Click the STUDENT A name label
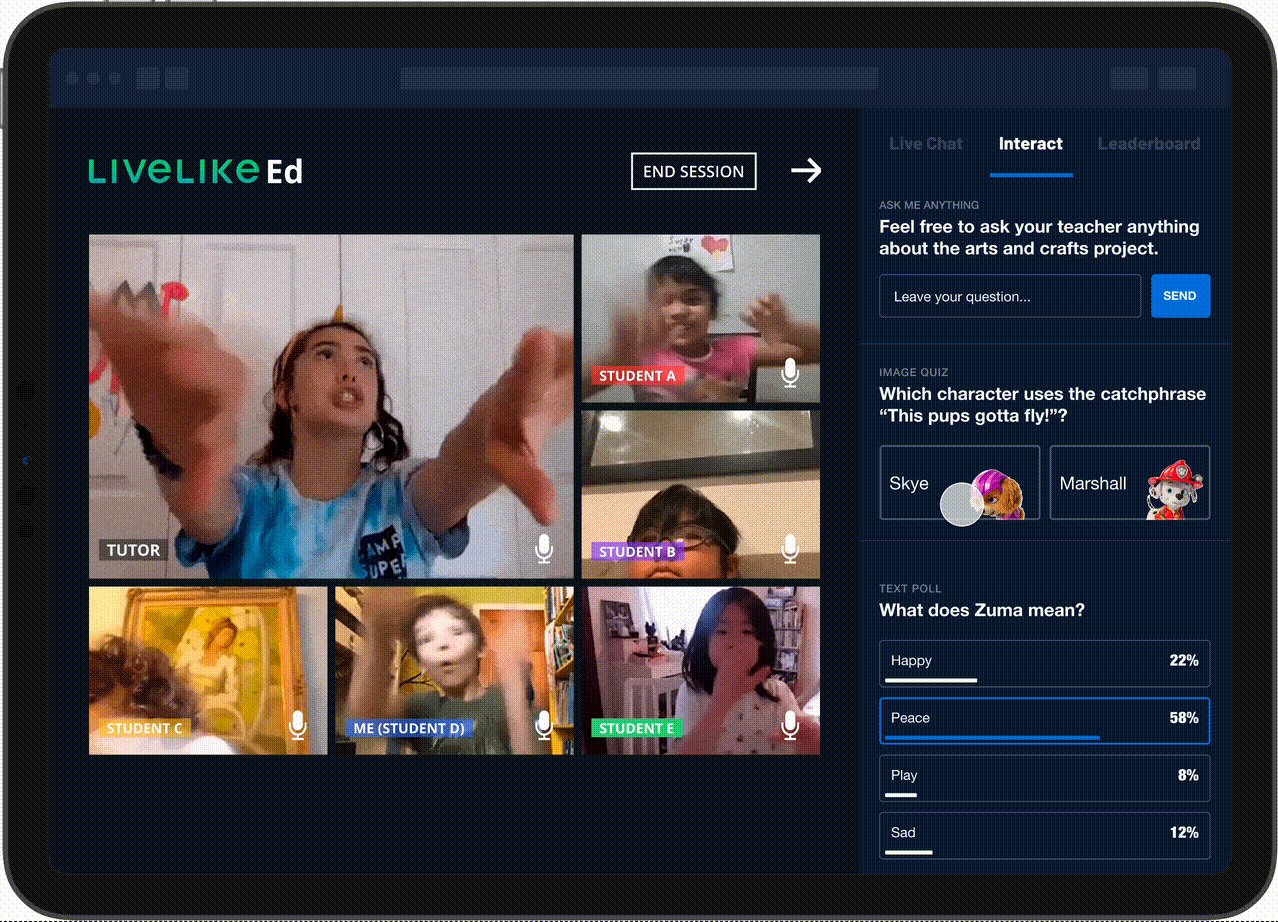Viewport: 1278px width, 922px height. pyautogui.click(x=638, y=376)
